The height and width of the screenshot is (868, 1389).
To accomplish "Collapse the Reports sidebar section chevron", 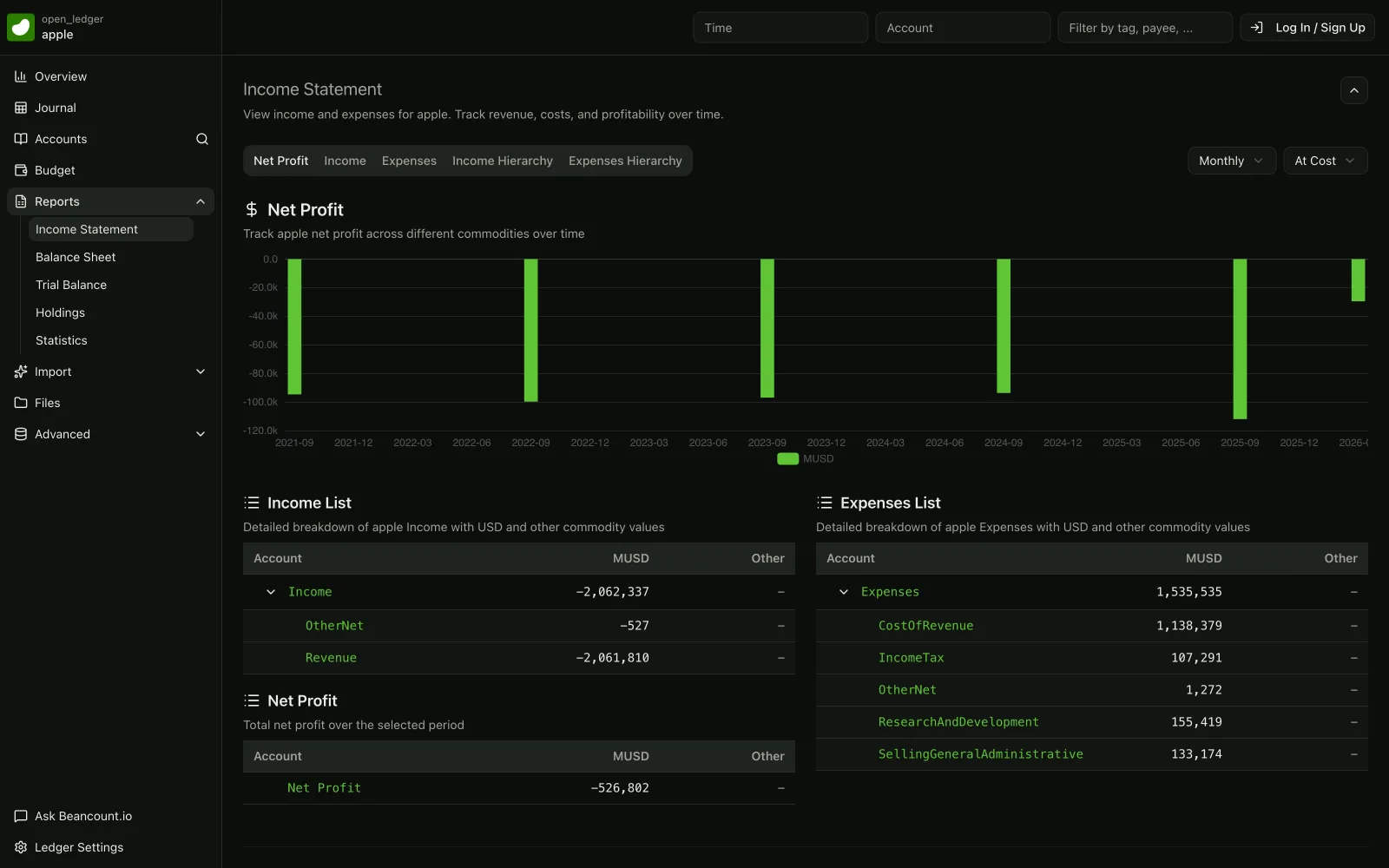I will [201, 201].
